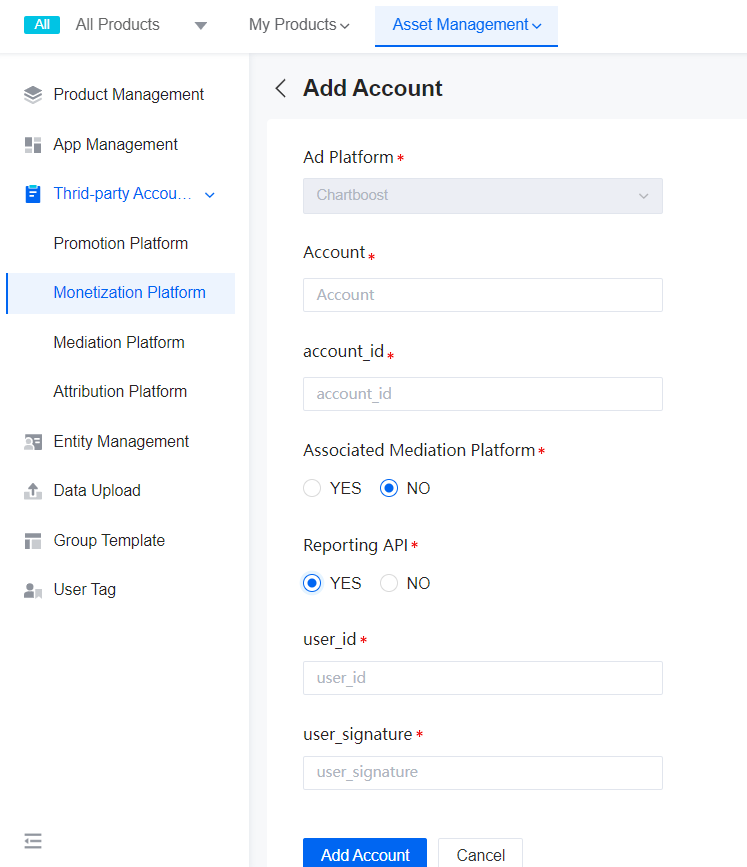Click the Thrid-party Accounts icon in sidebar
This screenshot has height=867, width=747.
pyautogui.click(x=31, y=193)
